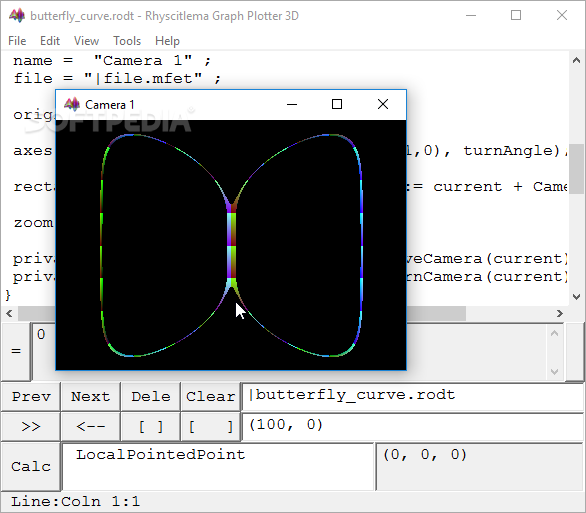Click the (0, 0, 0) result field
Image resolution: width=586 pixels, height=513 pixels.
480,467
